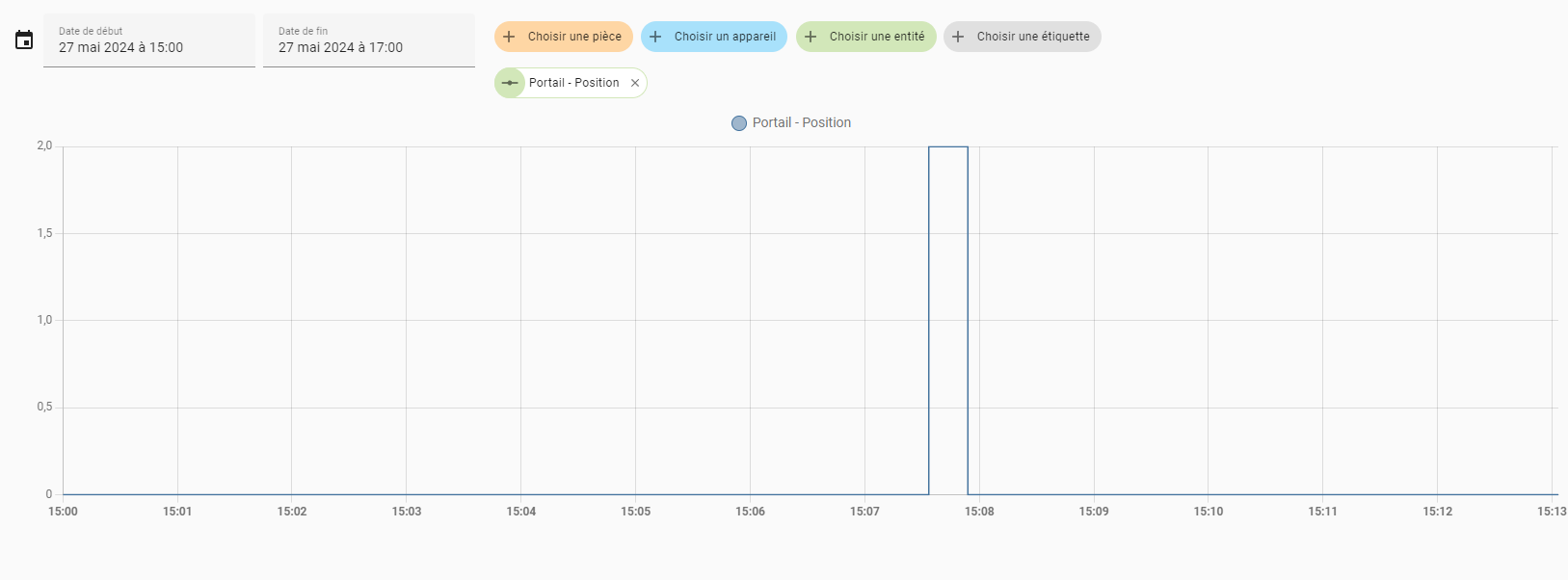Open the Date de fin field
The image size is (1568, 580).
(x=369, y=40)
